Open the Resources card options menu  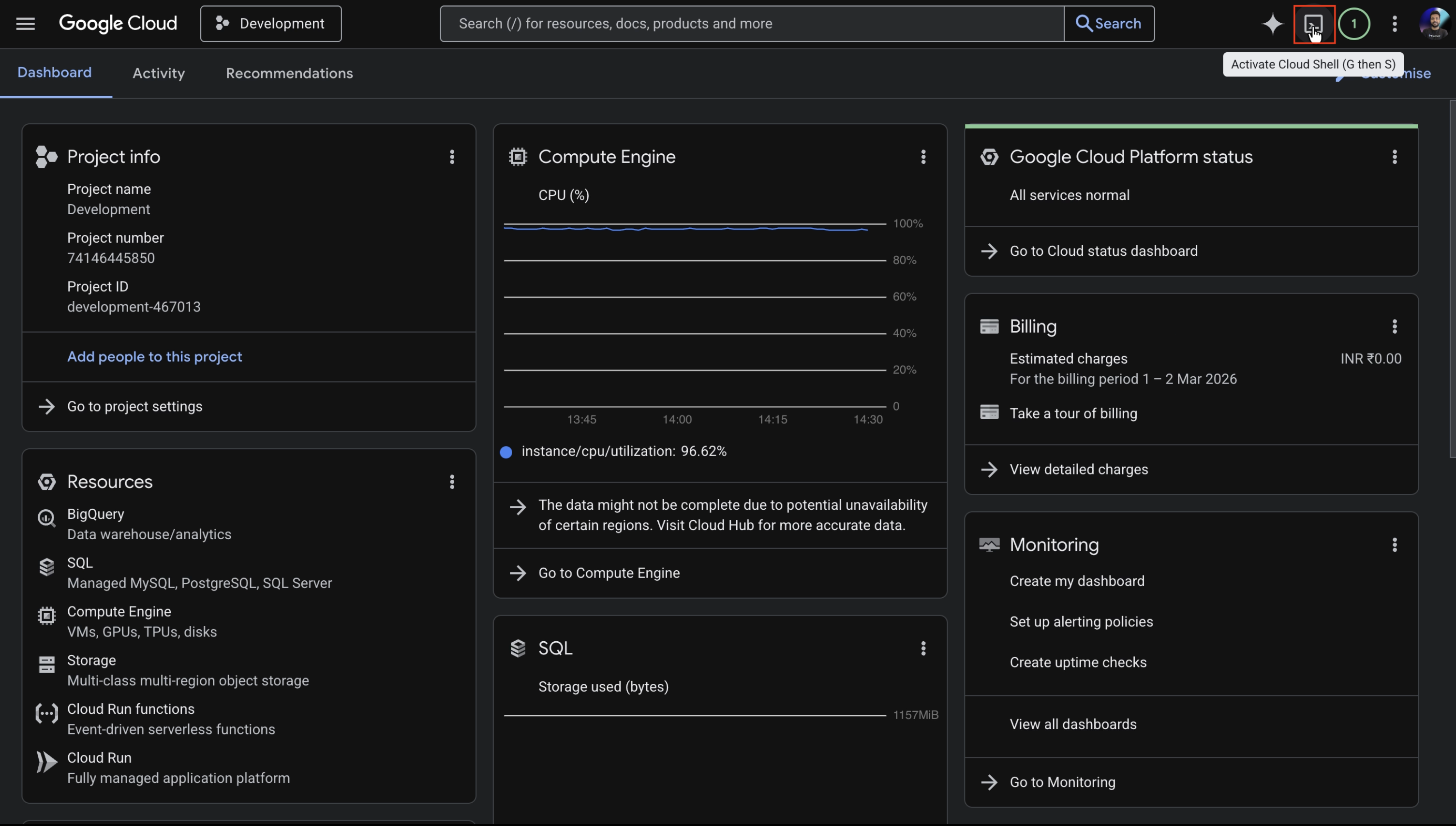tap(452, 482)
